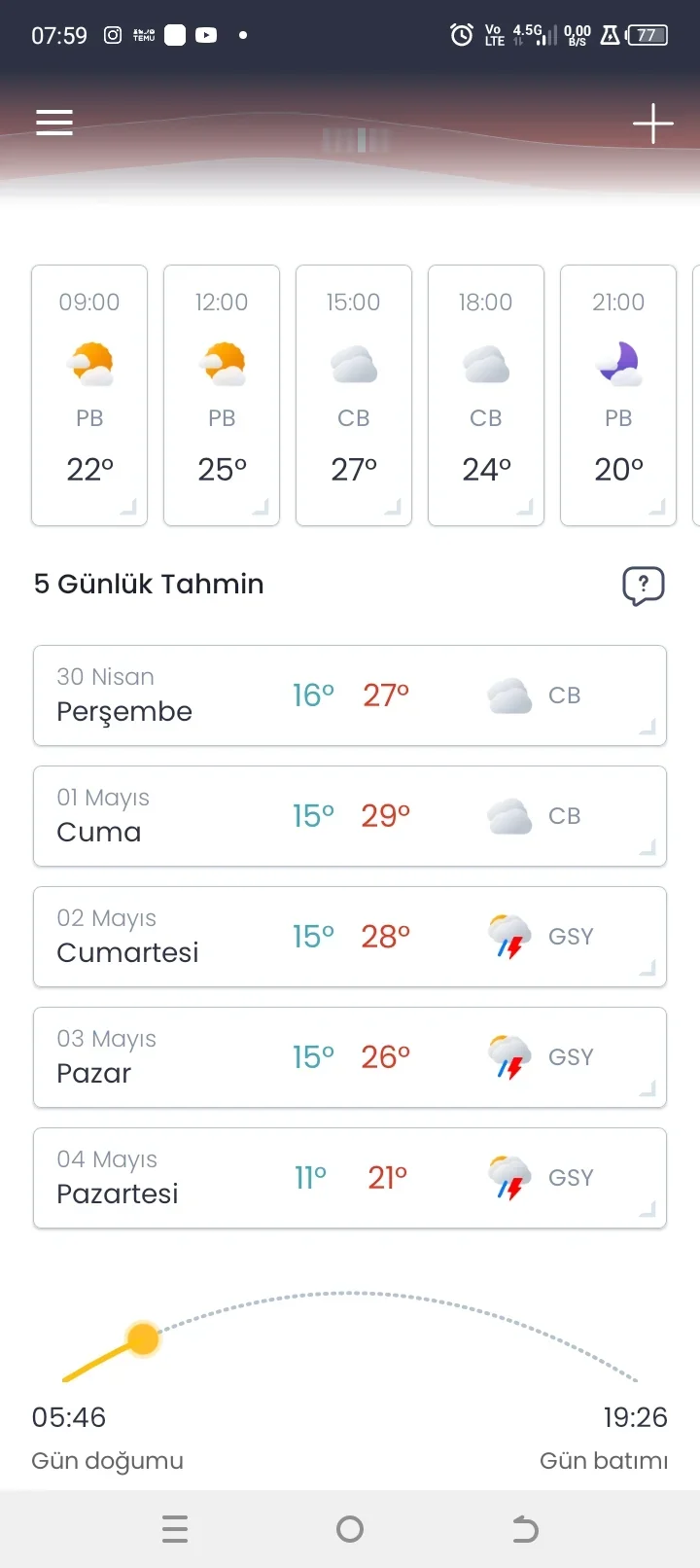Expand the 12:00 hourly card corner arrow
The height and width of the screenshot is (1568, 700).
click(260, 507)
